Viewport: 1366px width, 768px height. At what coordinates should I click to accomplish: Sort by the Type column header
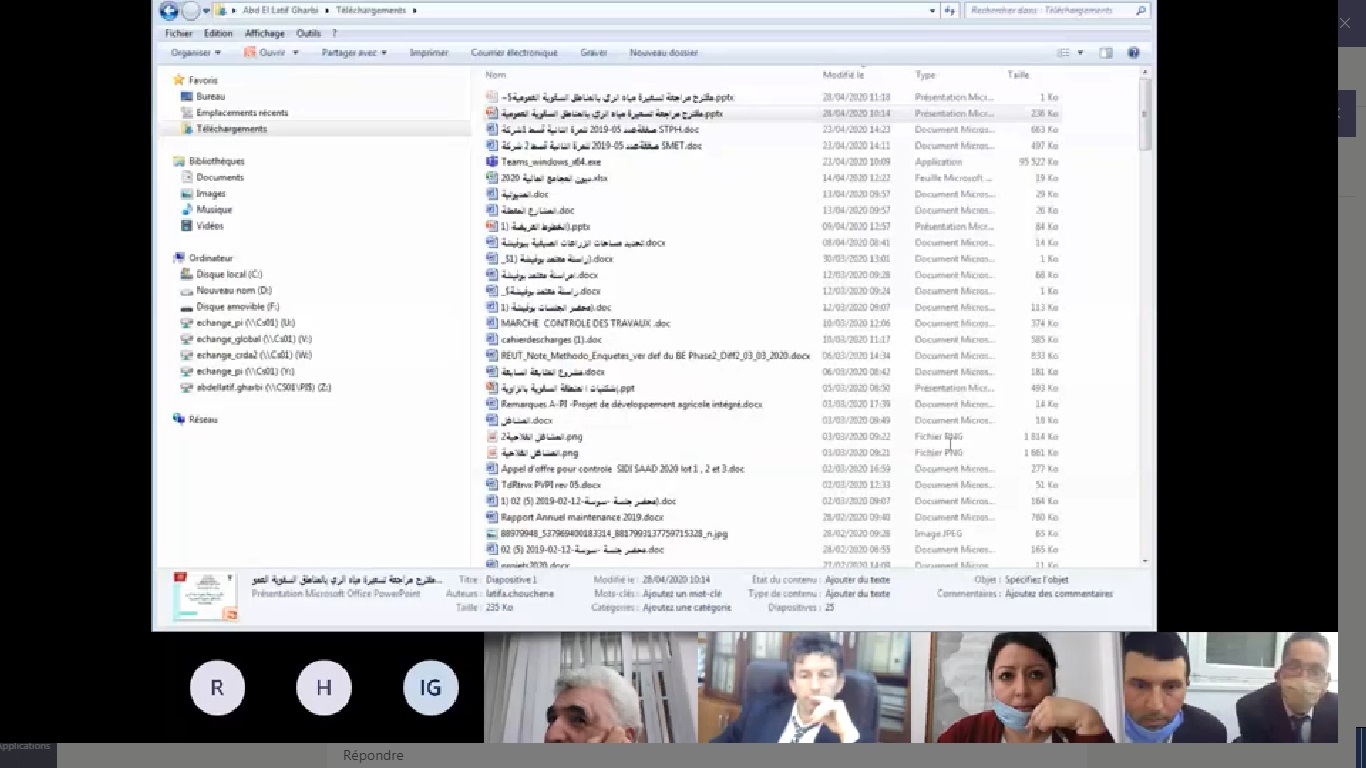(925, 75)
